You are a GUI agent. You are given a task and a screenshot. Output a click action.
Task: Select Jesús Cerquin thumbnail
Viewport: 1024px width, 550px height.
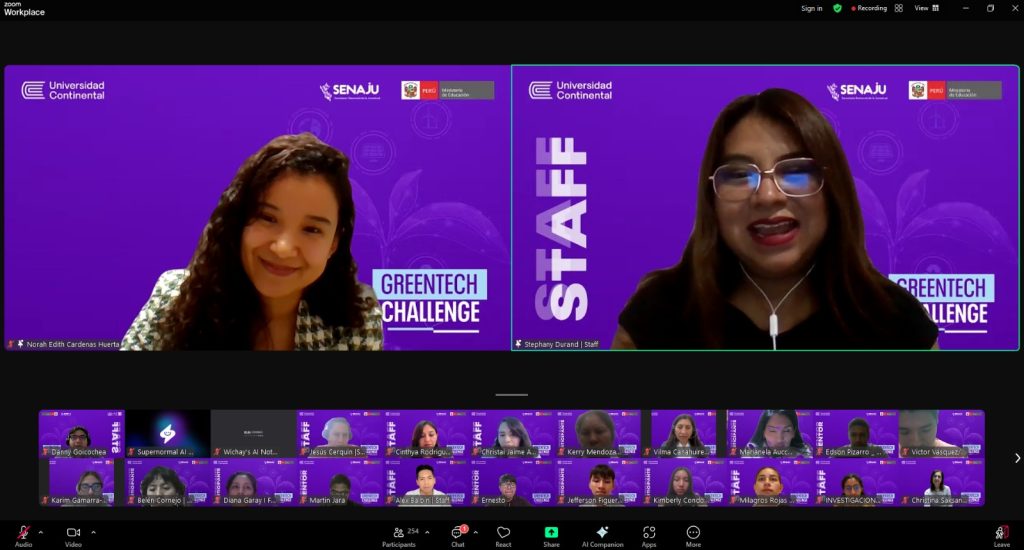tap(340, 433)
